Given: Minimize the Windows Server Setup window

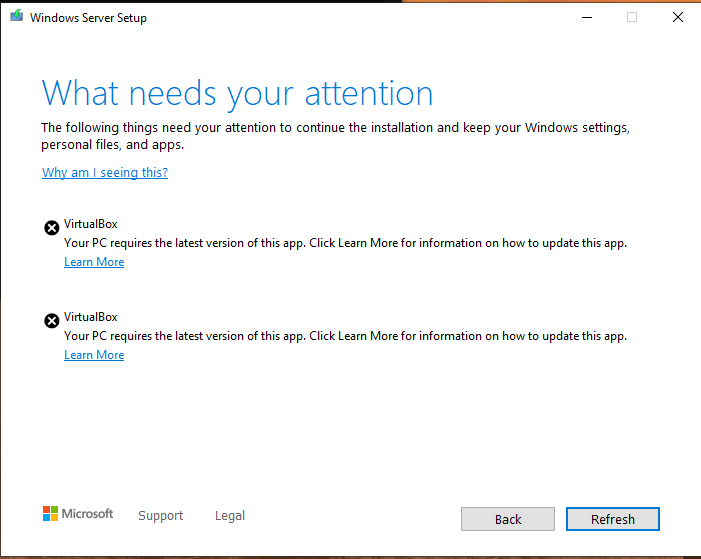Looking at the screenshot, I should pos(587,17).
